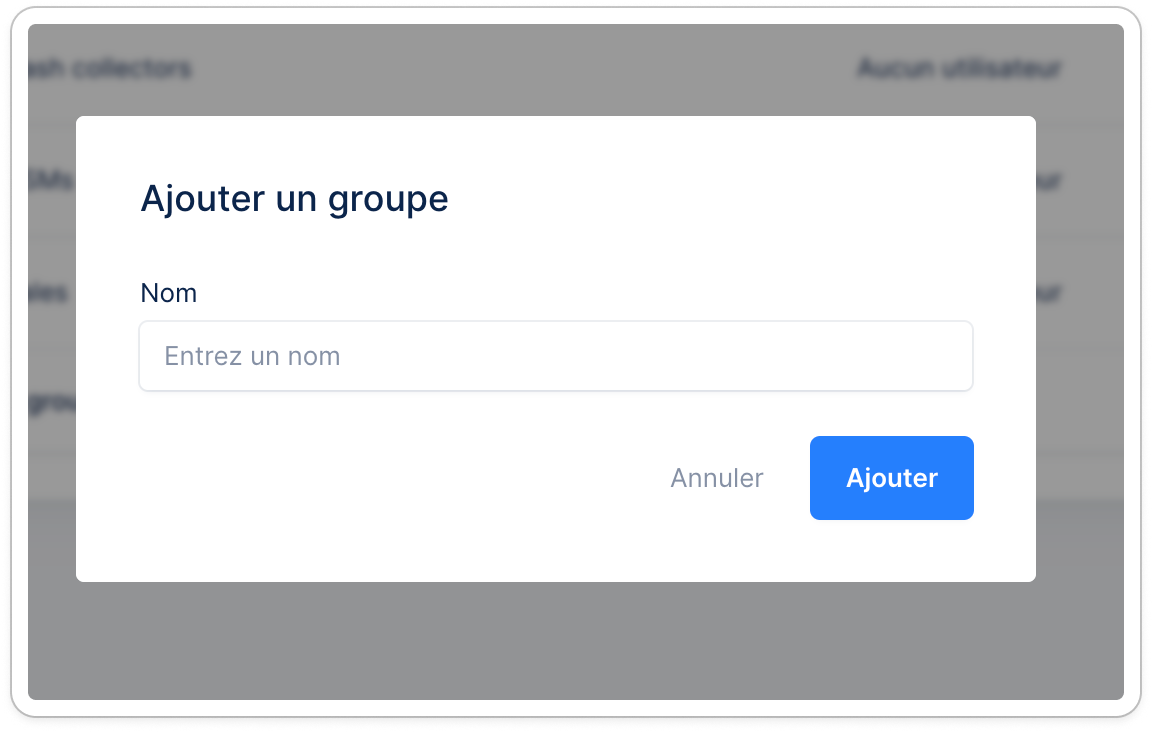Click the "Nom" field label
Viewport: 1152px width, 732px height.
click(x=169, y=293)
